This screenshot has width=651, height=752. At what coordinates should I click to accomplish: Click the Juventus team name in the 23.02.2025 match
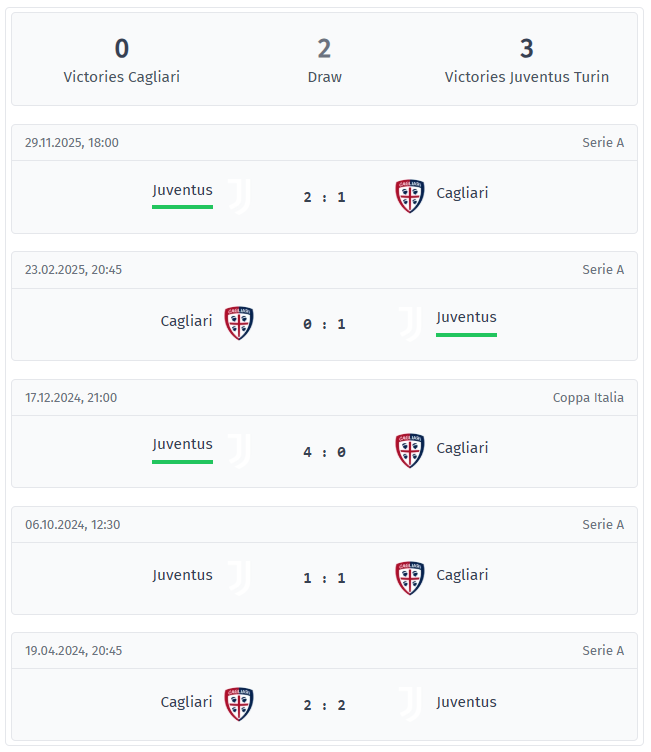466,317
